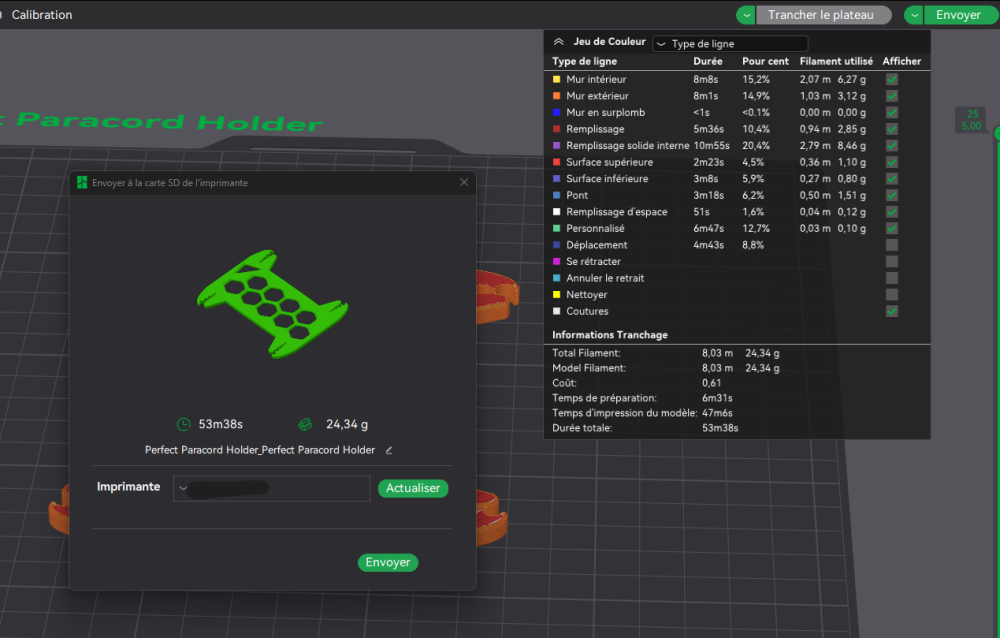Image resolution: width=1000 pixels, height=638 pixels.
Task: Click the Envoyer button inside the SD card dialog
Action: point(388,562)
